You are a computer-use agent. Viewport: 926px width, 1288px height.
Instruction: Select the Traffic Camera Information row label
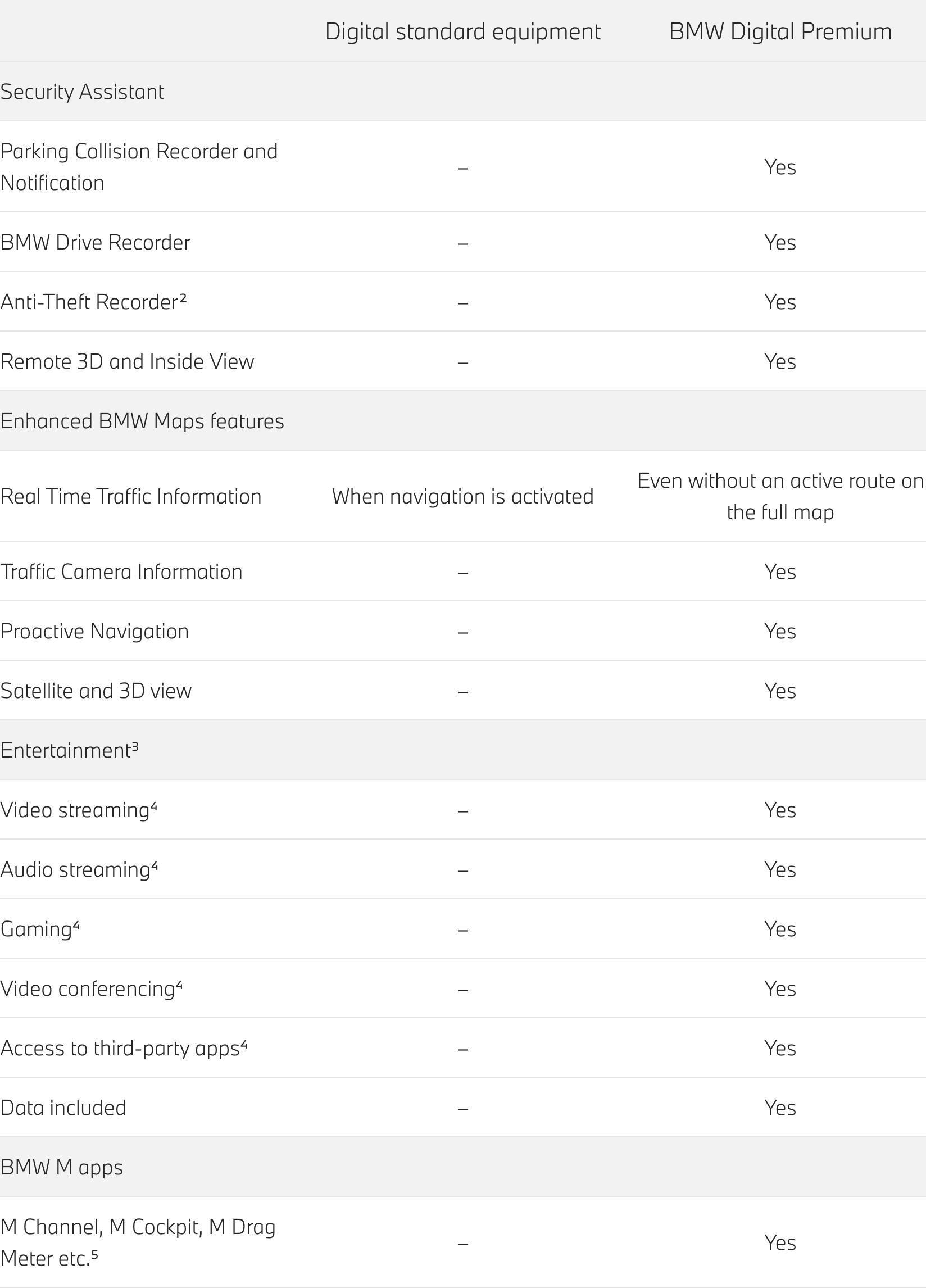[121, 572]
